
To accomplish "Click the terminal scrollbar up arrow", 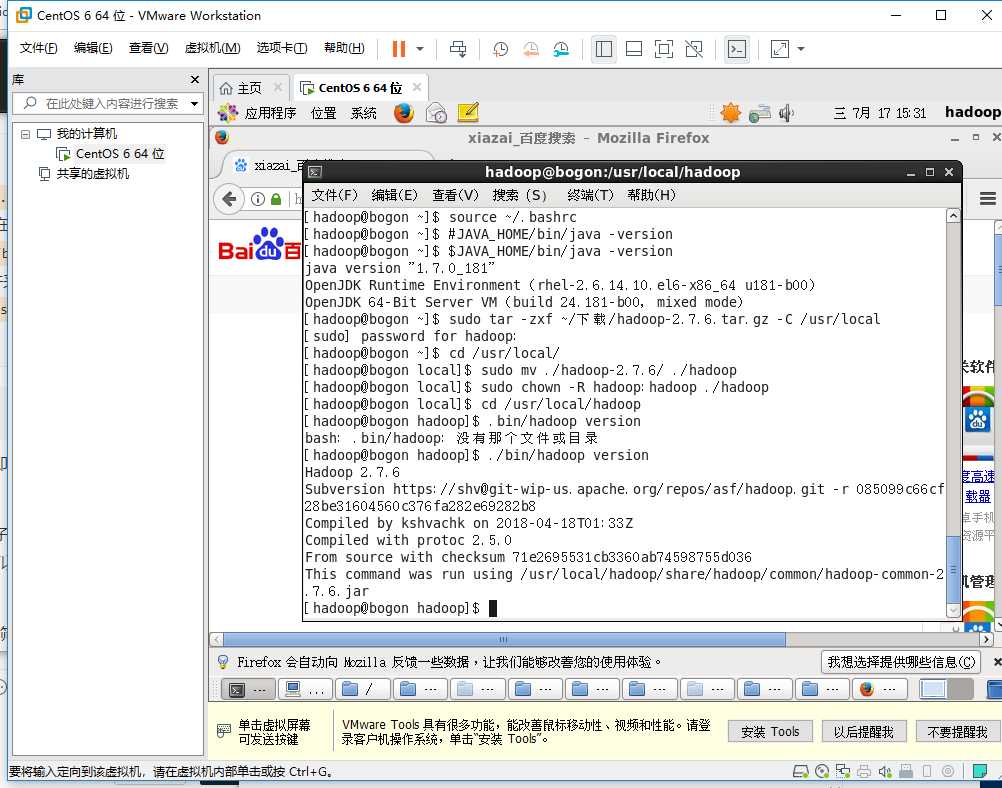I will (x=953, y=216).
